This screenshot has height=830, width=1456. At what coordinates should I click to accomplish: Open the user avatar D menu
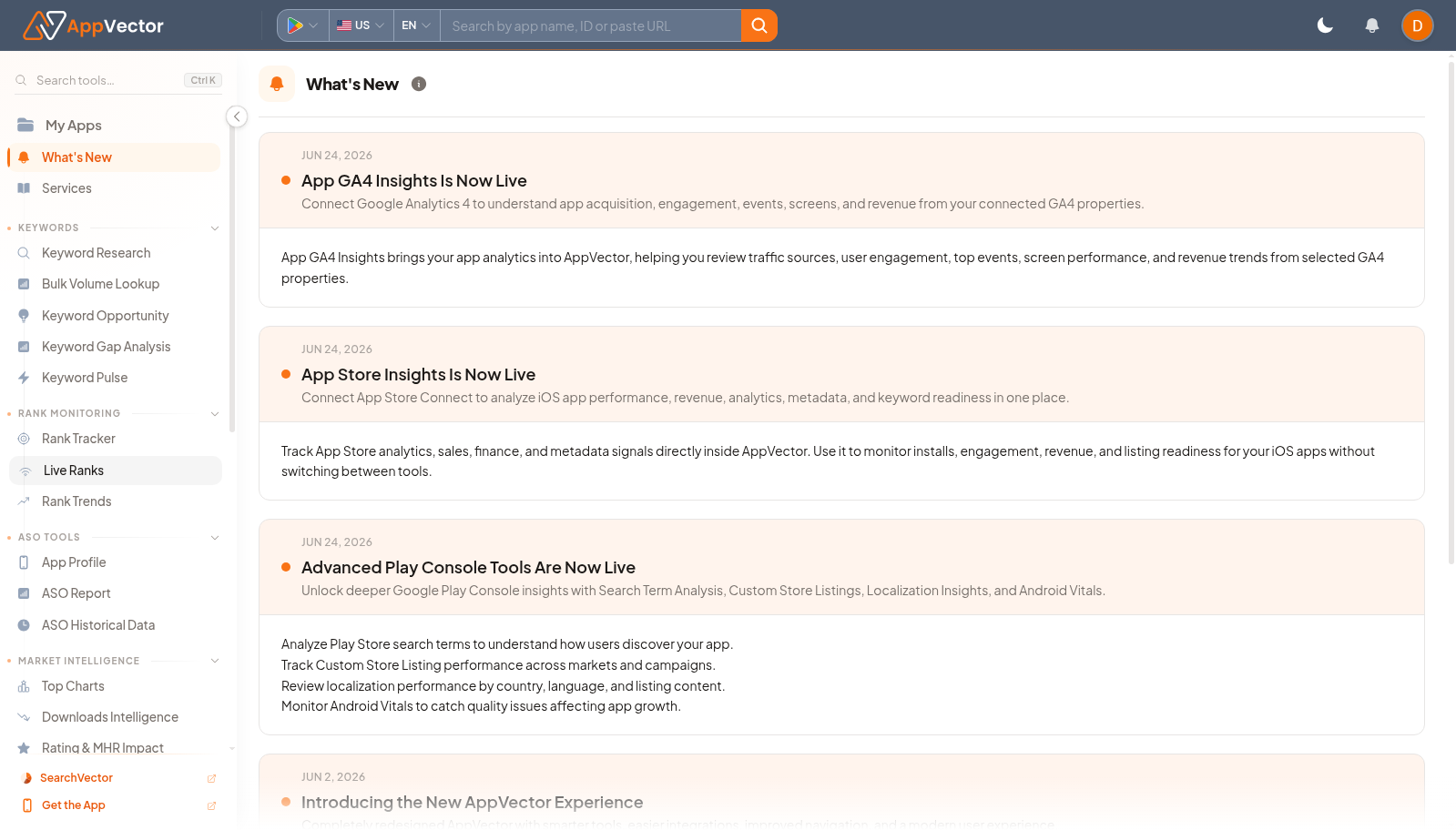(1418, 25)
